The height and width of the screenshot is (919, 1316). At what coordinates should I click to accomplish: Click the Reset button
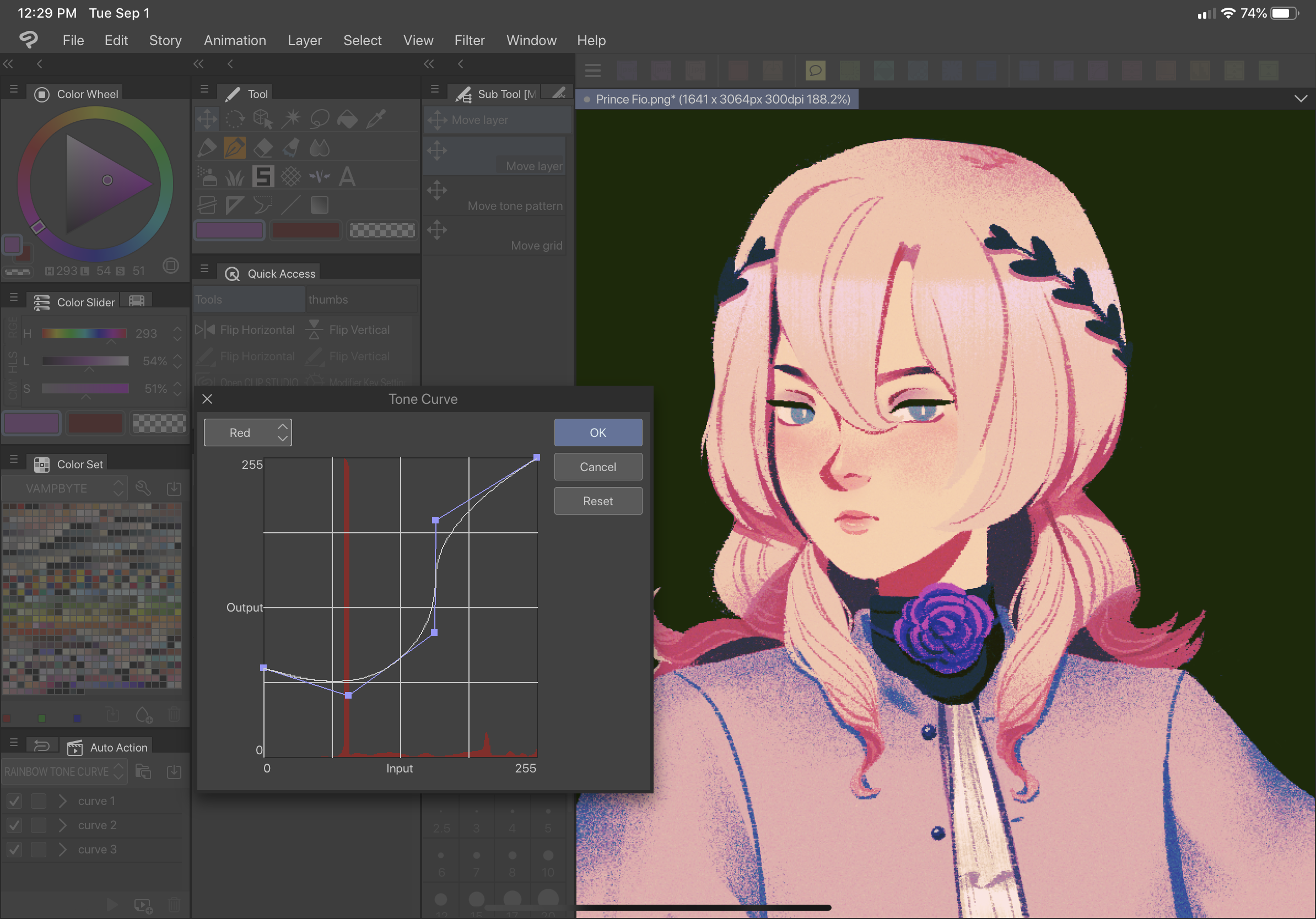coord(597,501)
